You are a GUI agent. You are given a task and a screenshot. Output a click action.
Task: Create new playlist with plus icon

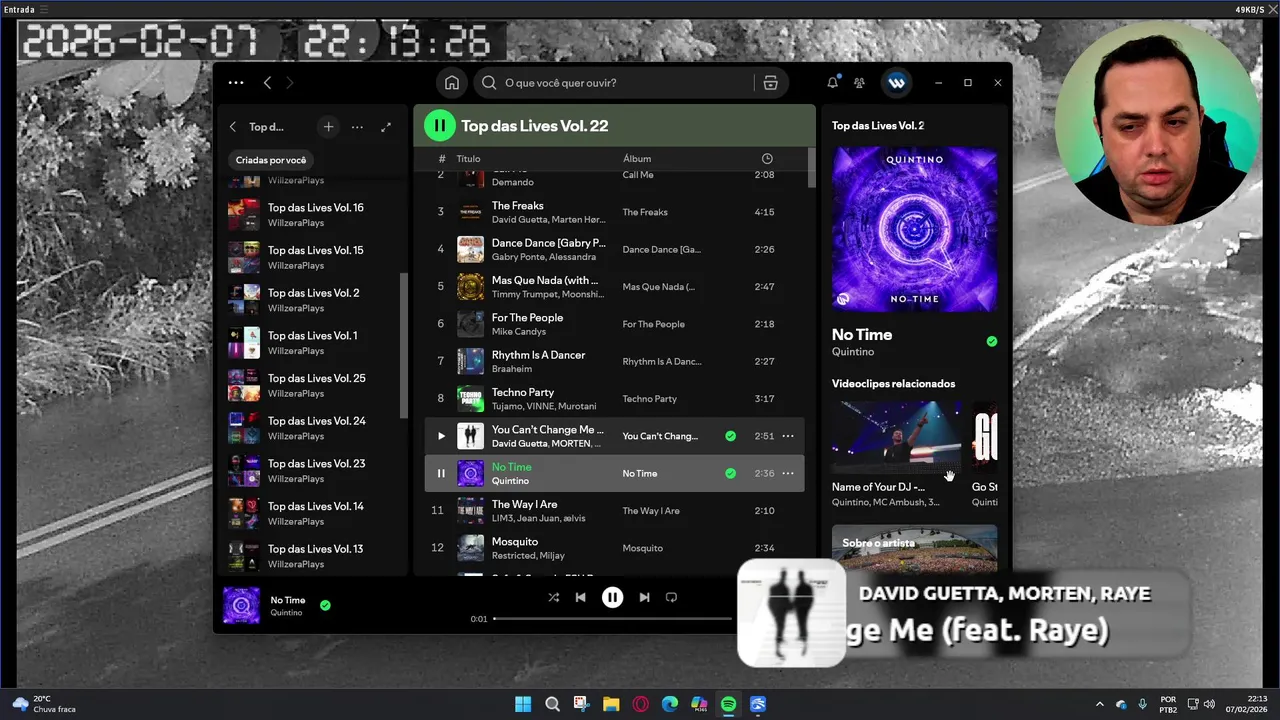(x=328, y=127)
